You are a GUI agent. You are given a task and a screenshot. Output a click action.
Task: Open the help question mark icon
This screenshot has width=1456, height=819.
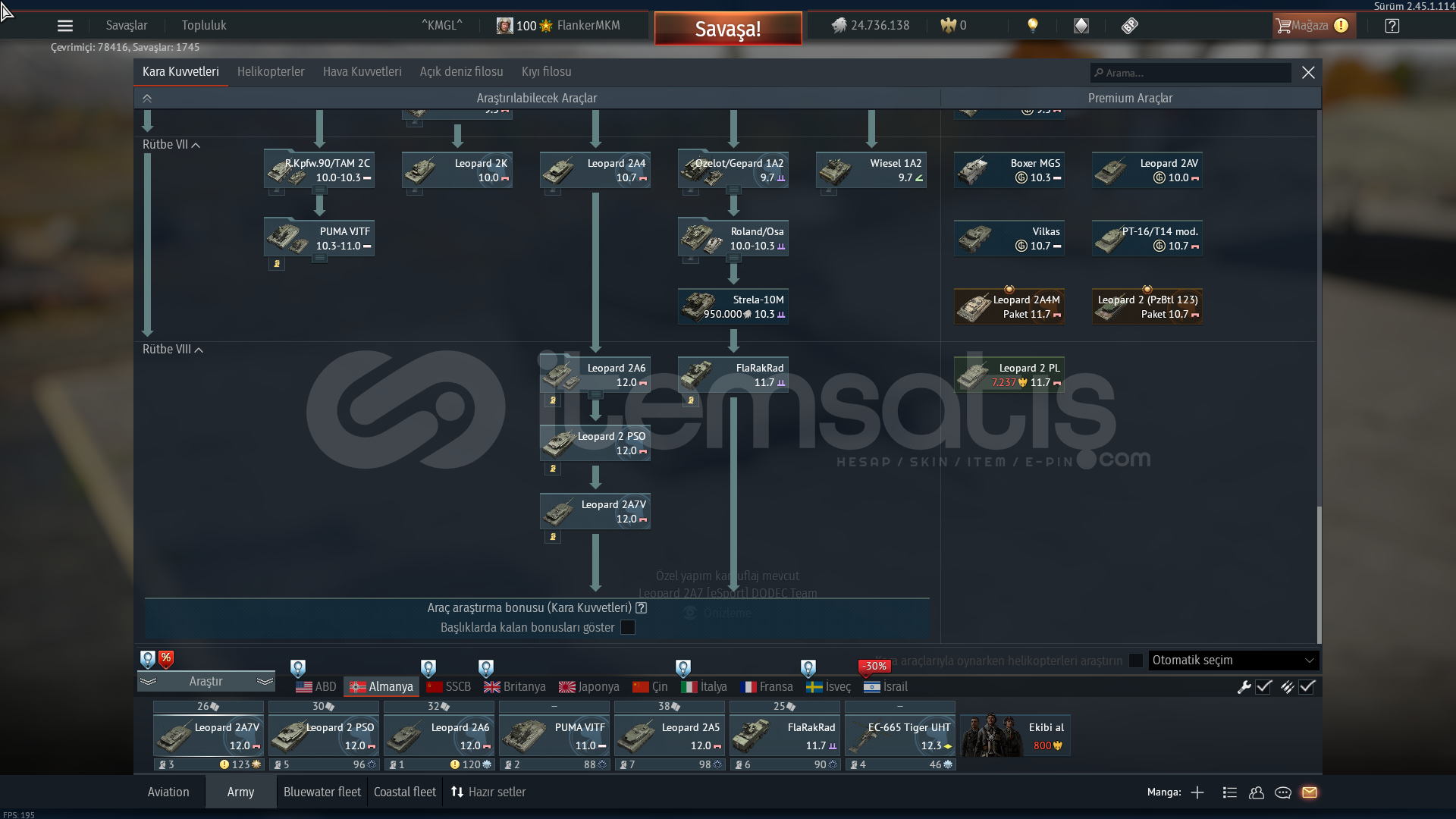tap(1392, 26)
